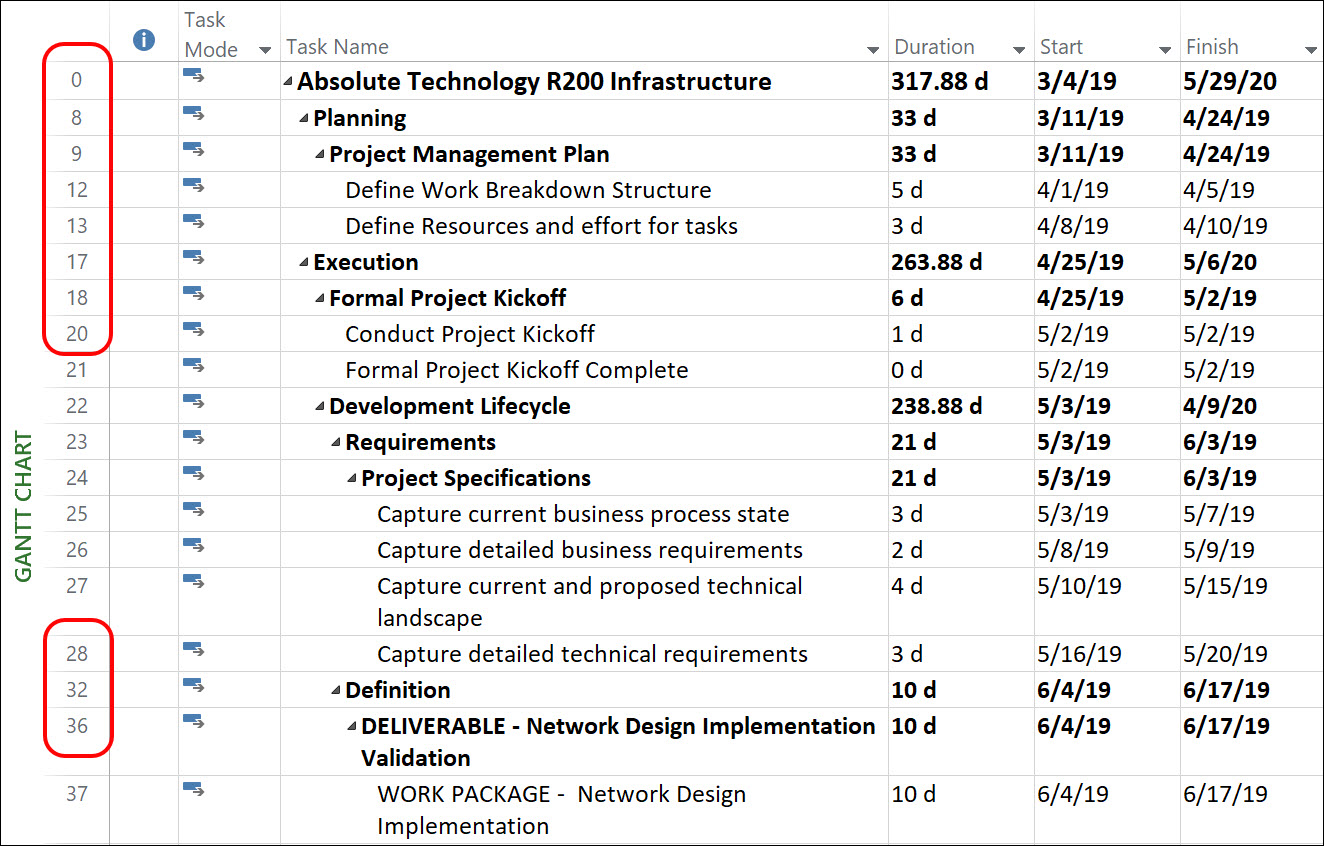Select task 'Capture detailed business requirements'
This screenshot has height=846, width=1324.
coord(590,550)
